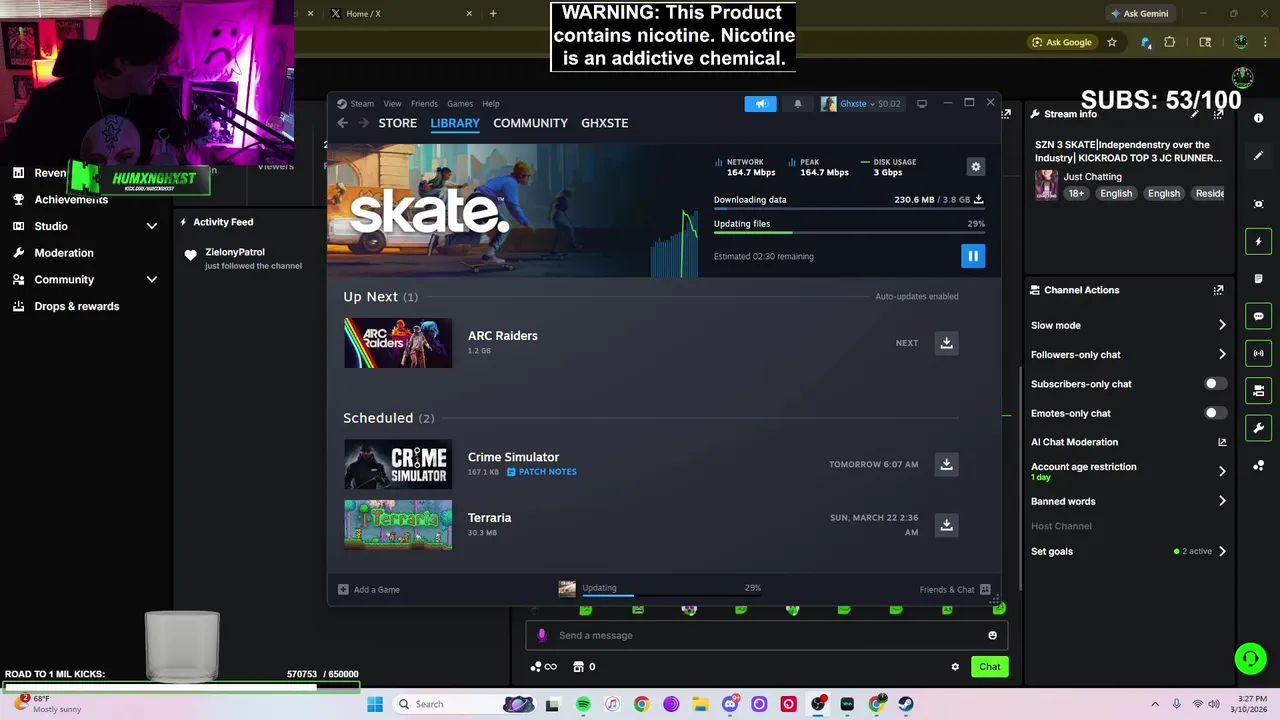Open AI Chat Moderation external link
1280x720 pixels.
coord(1222,442)
